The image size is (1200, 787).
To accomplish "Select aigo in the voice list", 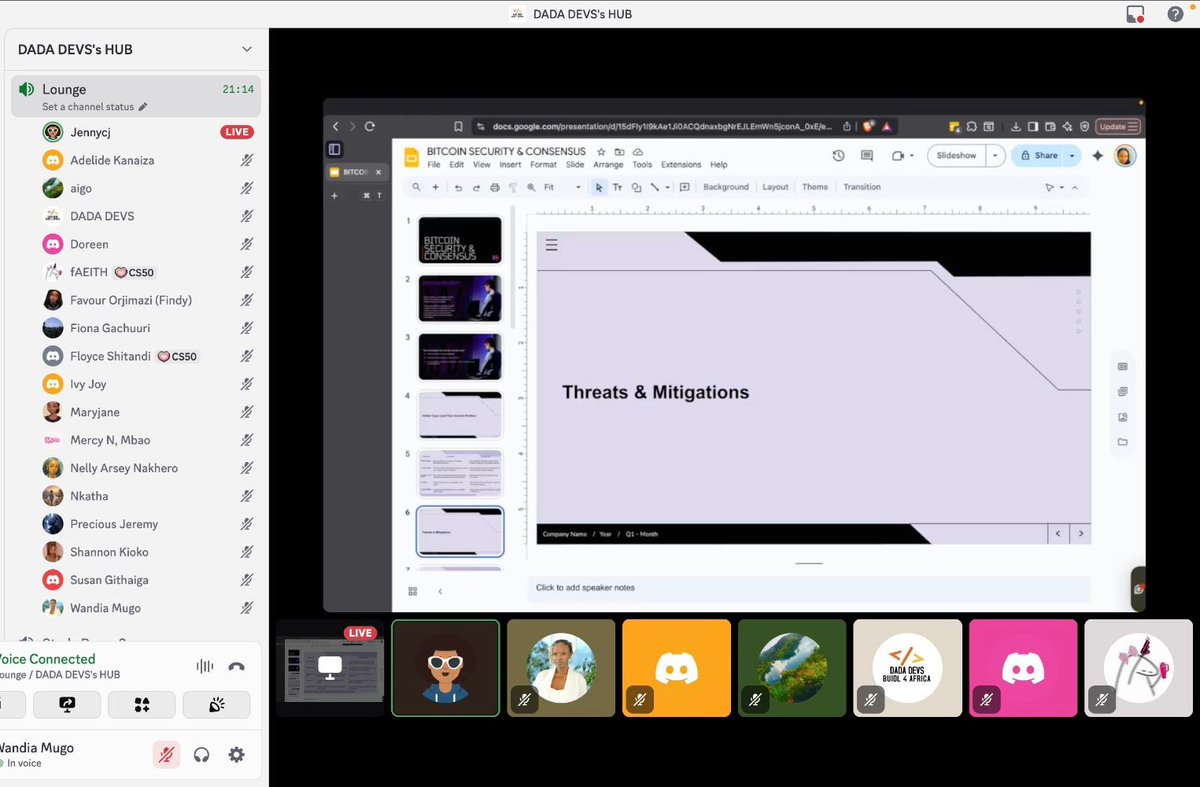I will click(136, 188).
